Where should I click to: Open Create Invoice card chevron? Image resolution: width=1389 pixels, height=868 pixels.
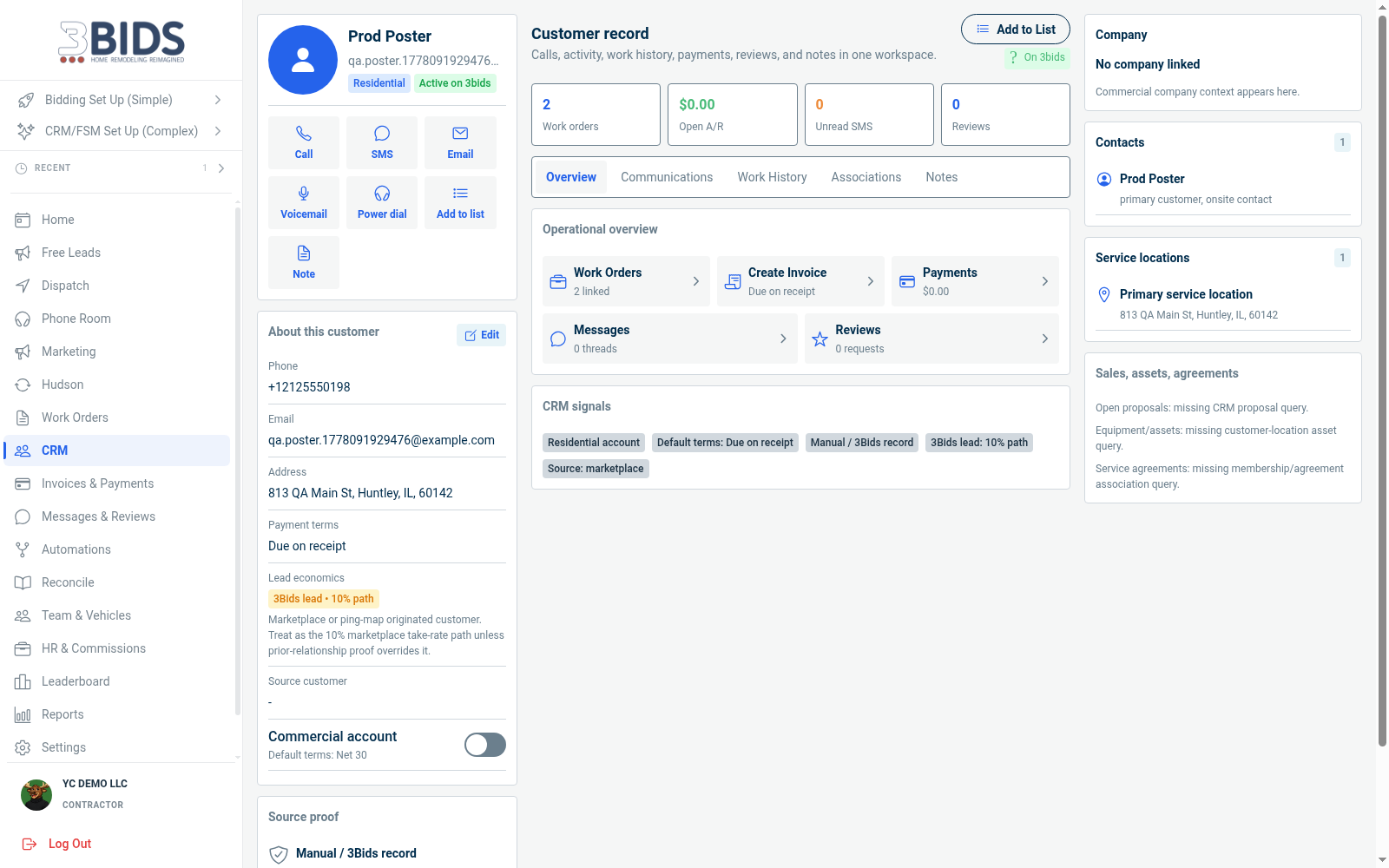(x=871, y=281)
